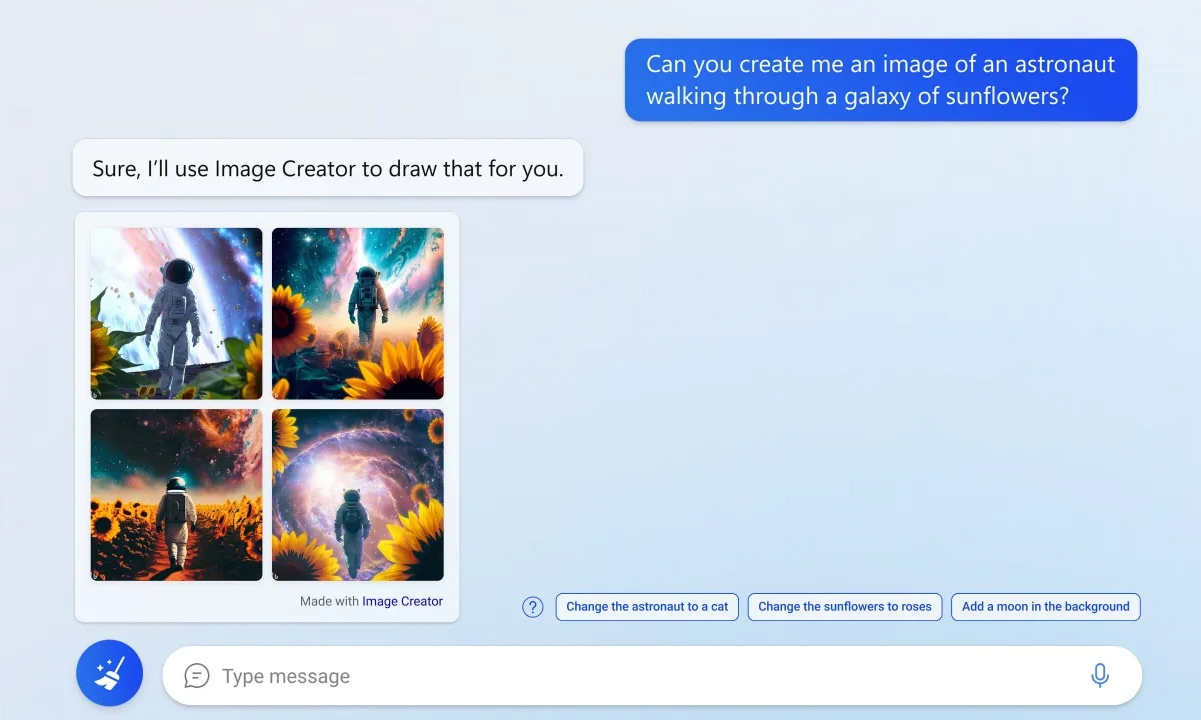The width and height of the screenshot is (1201, 720).
Task: Click the 'Made with' label text
Action: (330, 601)
